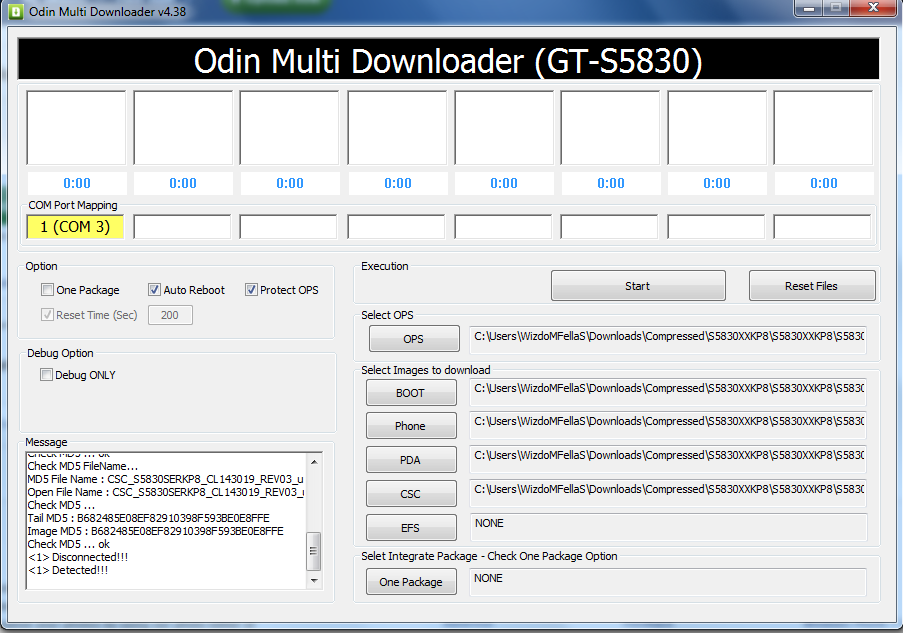Click the EFS button
903x633 pixels.
coord(410,527)
